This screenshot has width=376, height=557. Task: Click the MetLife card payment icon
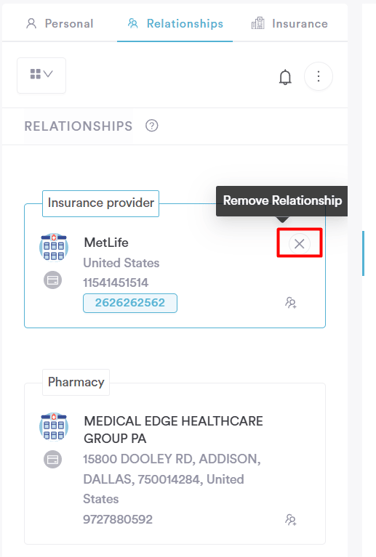coord(53,280)
